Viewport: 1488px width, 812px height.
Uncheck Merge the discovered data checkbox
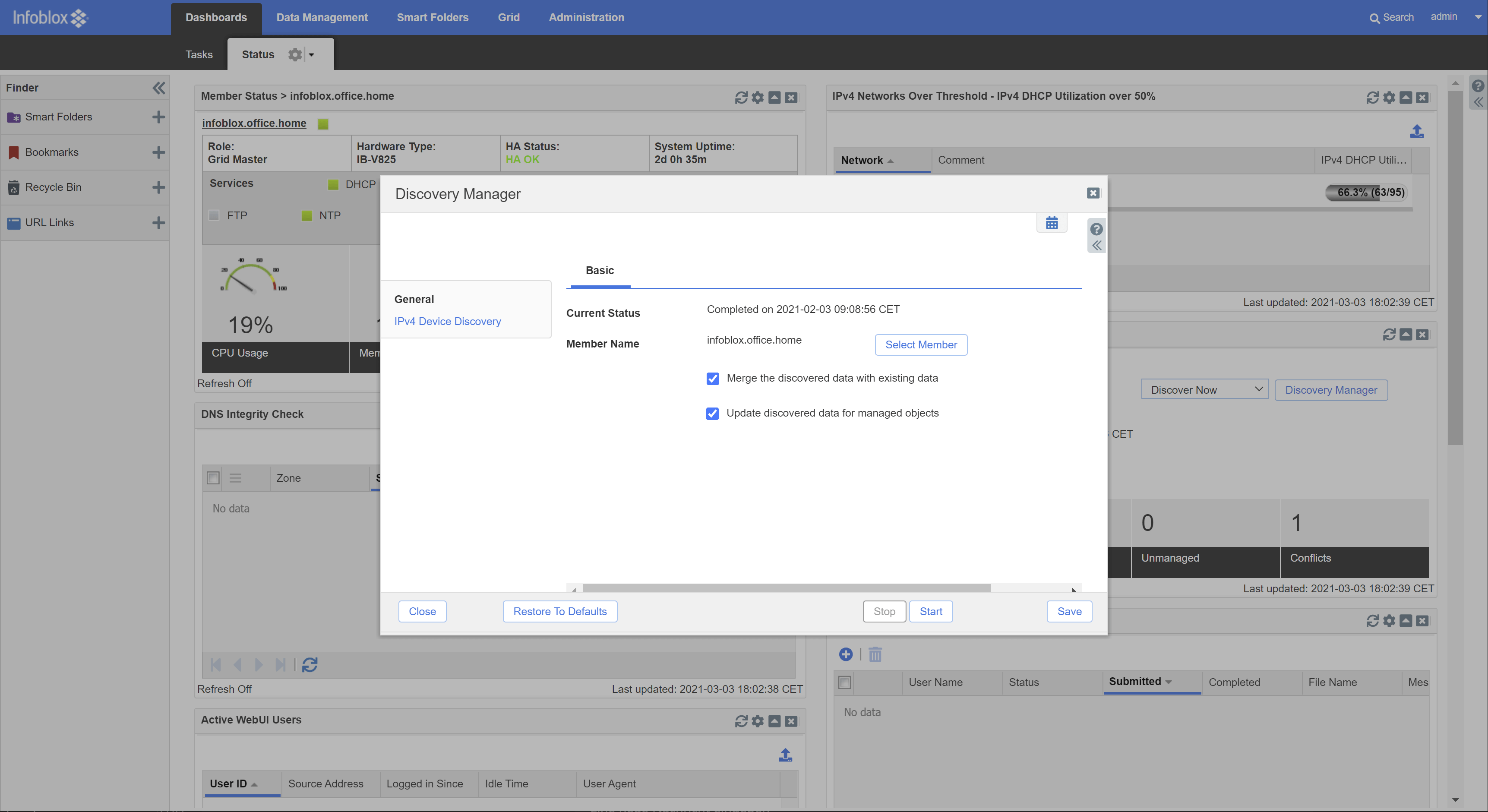click(x=712, y=378)
